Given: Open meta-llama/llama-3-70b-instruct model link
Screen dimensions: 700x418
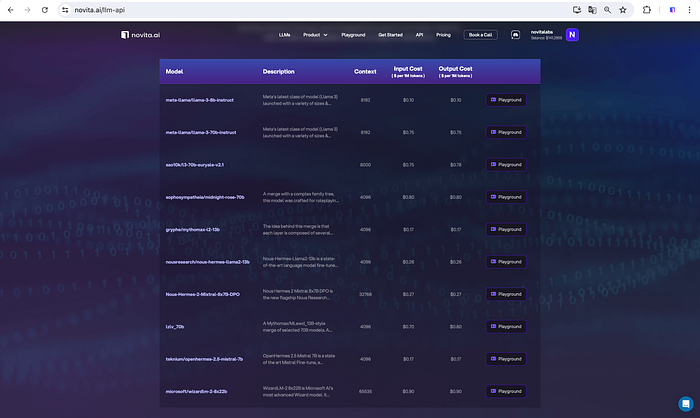Looking at the screenshot, I should 201,132.
